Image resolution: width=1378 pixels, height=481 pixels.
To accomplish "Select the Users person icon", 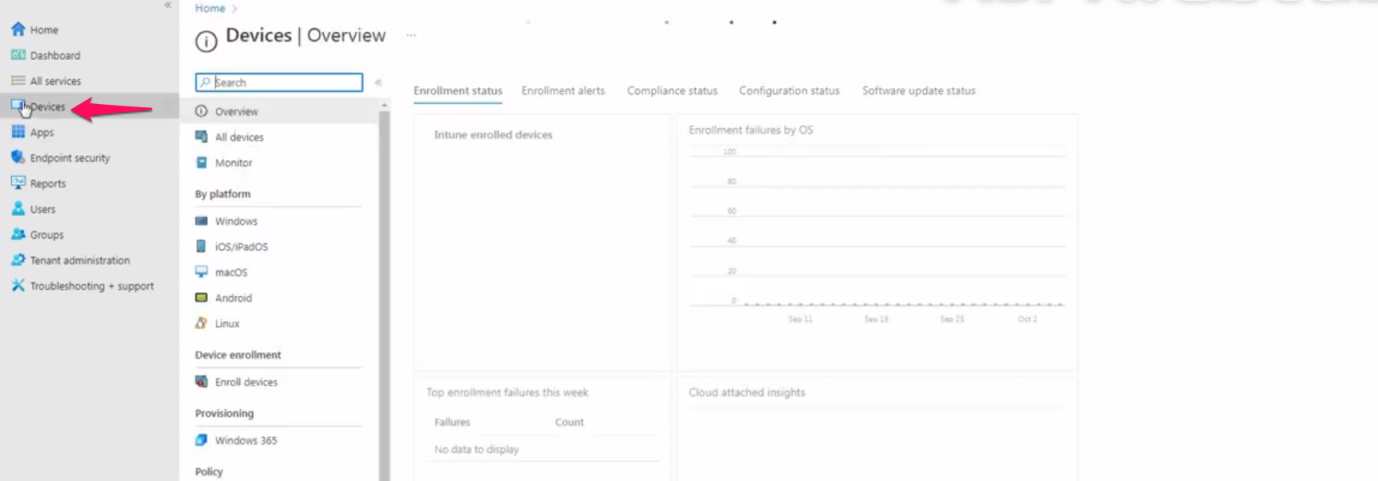I will (x=17, y=209).
